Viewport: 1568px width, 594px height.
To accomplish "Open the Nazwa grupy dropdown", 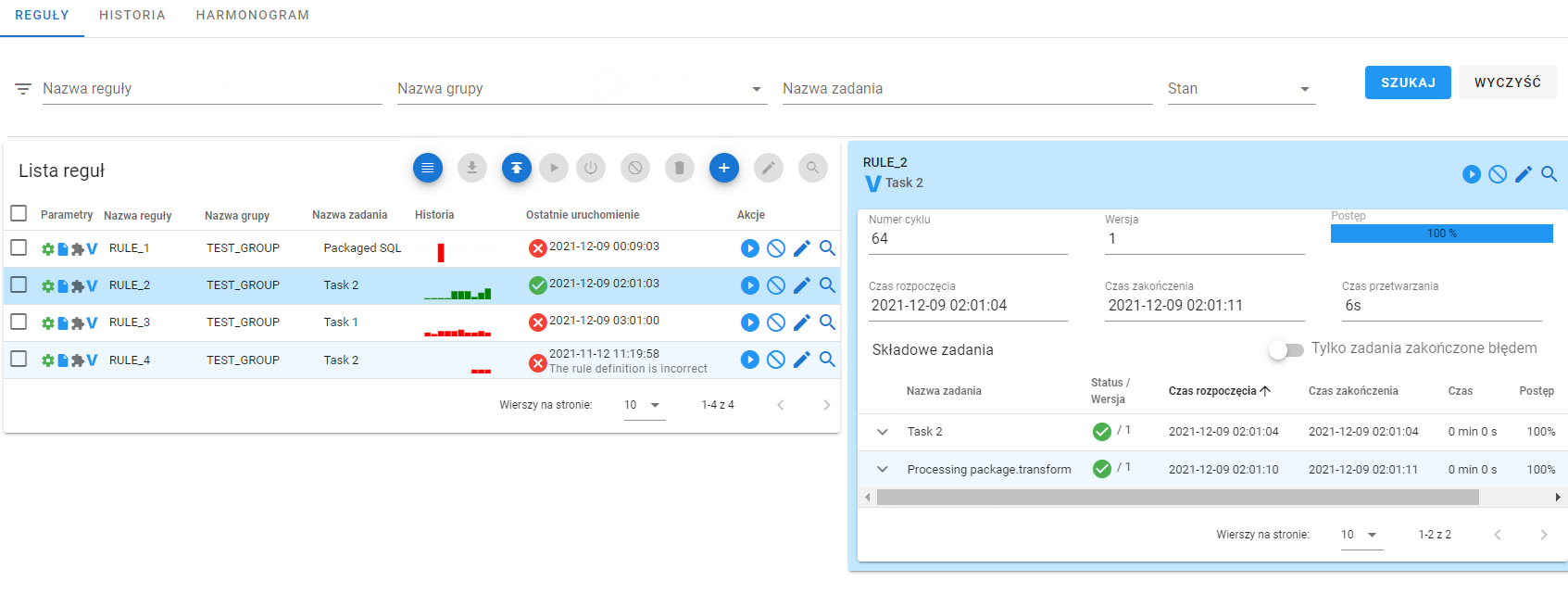I will [583, 89].
